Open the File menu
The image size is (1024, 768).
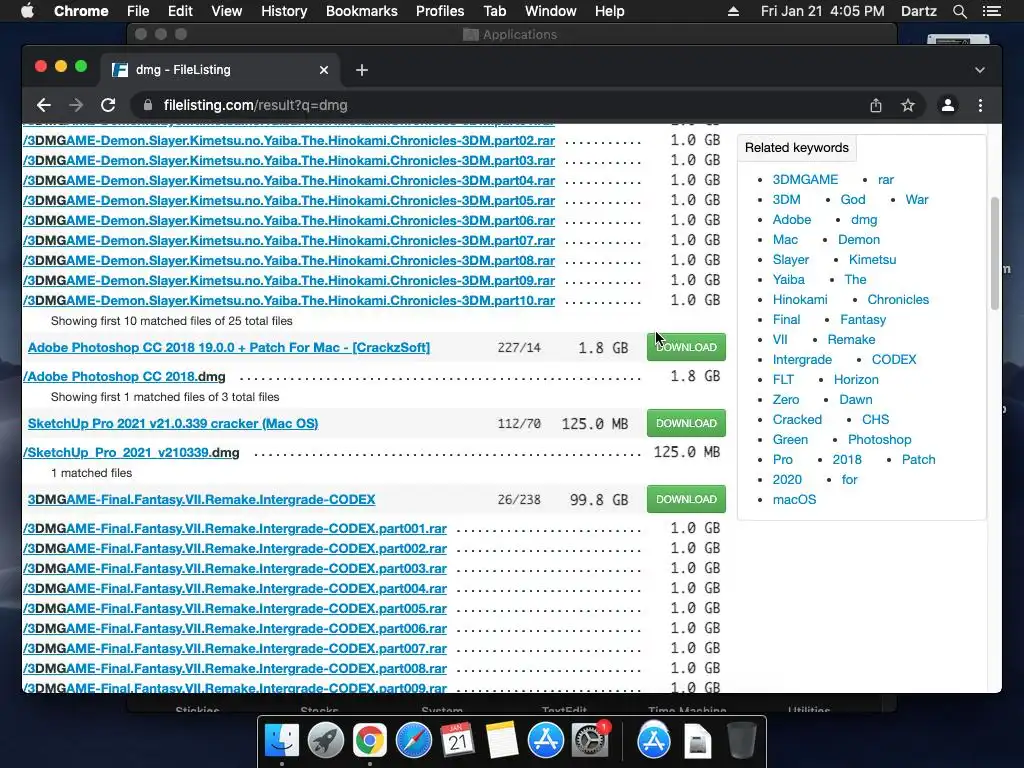138,11
